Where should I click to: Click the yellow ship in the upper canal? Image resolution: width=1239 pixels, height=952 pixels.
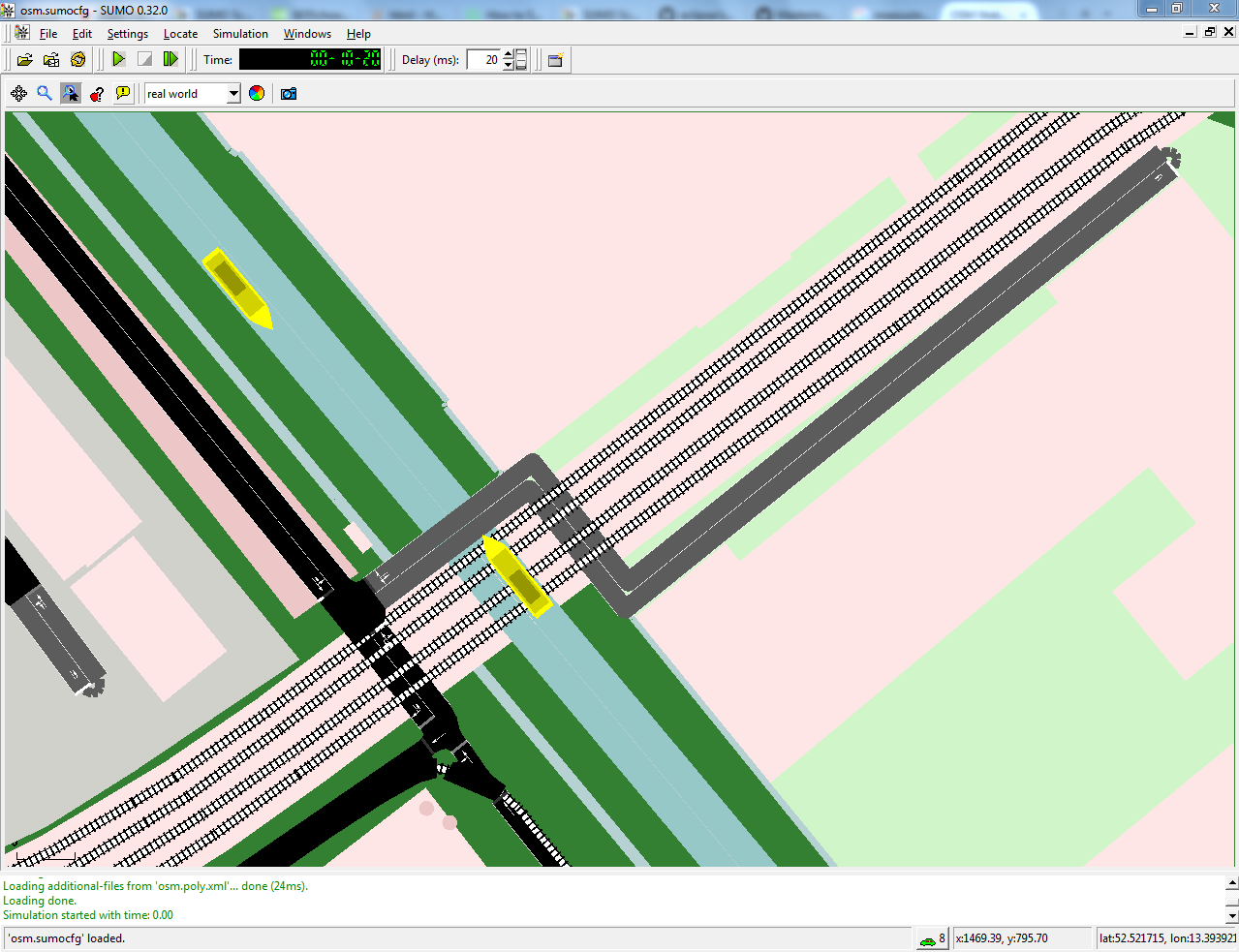tap(237, 289)
